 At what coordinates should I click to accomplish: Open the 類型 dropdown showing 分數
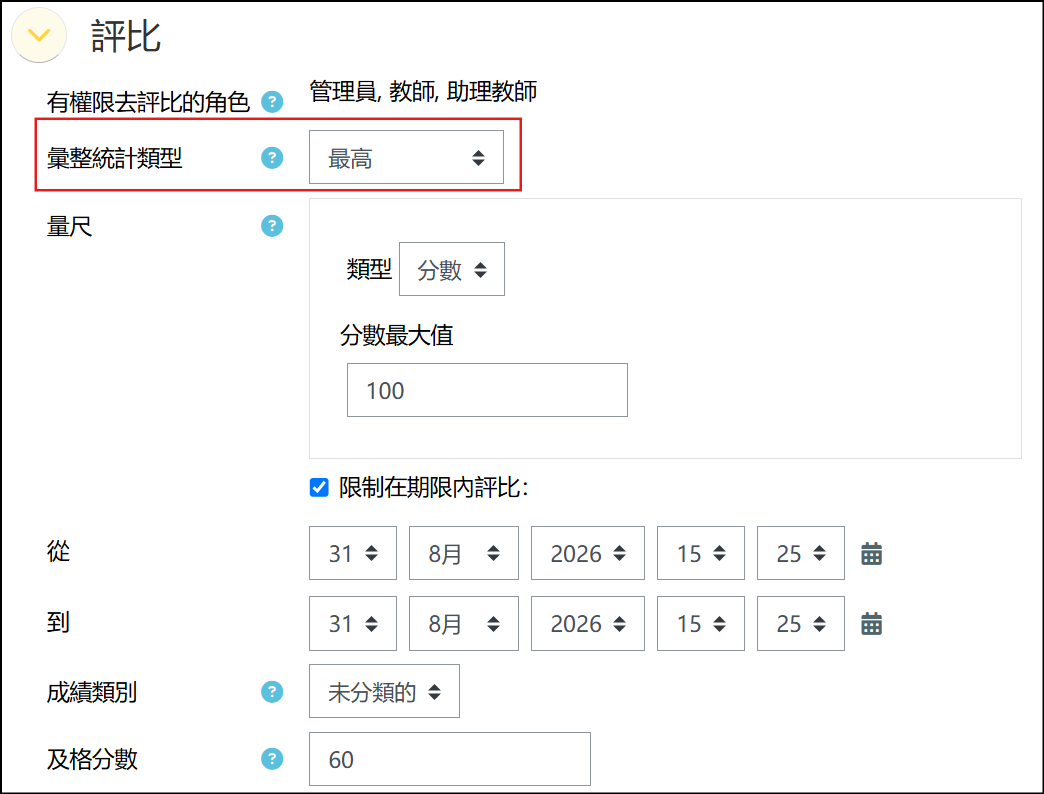pyautogui.click(x=451, y=269)
